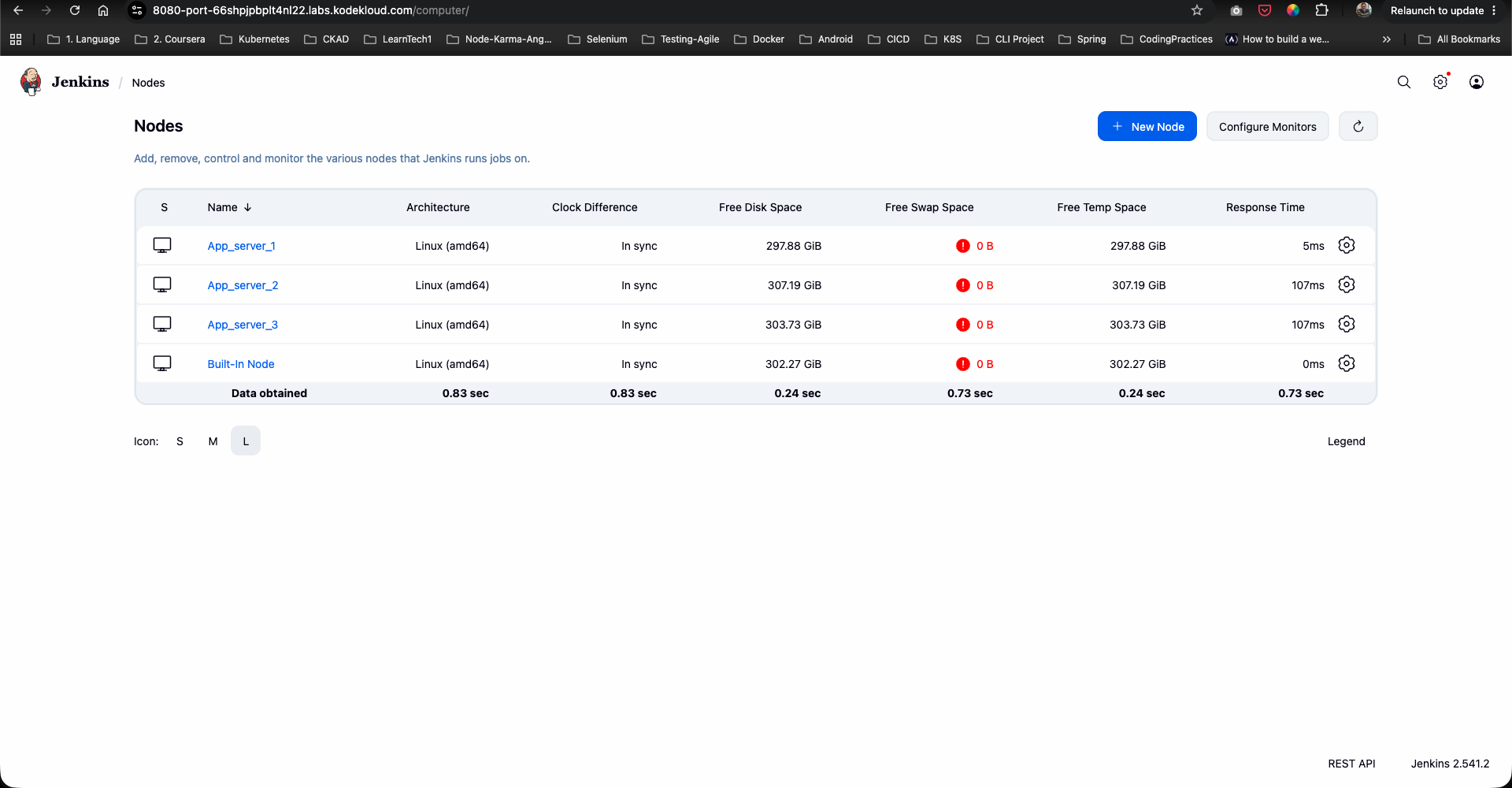Image resolution: width=1512 pixels, height=788 pixels.
Task: Sort by Clock Difference column header
Action: pos(595,207)
